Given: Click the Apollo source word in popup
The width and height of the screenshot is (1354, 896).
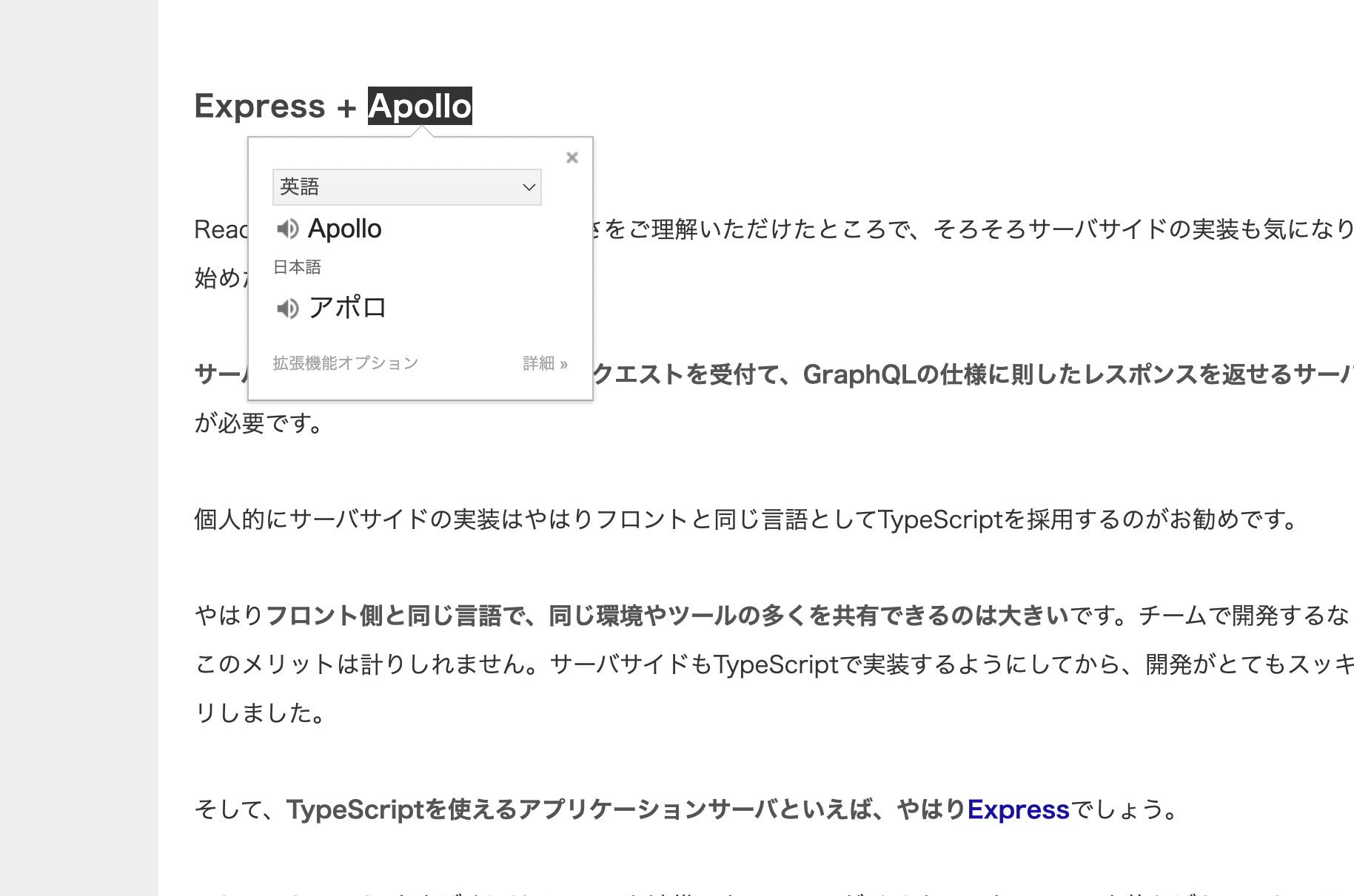Looking at the screenshot, I should (344, 229).
